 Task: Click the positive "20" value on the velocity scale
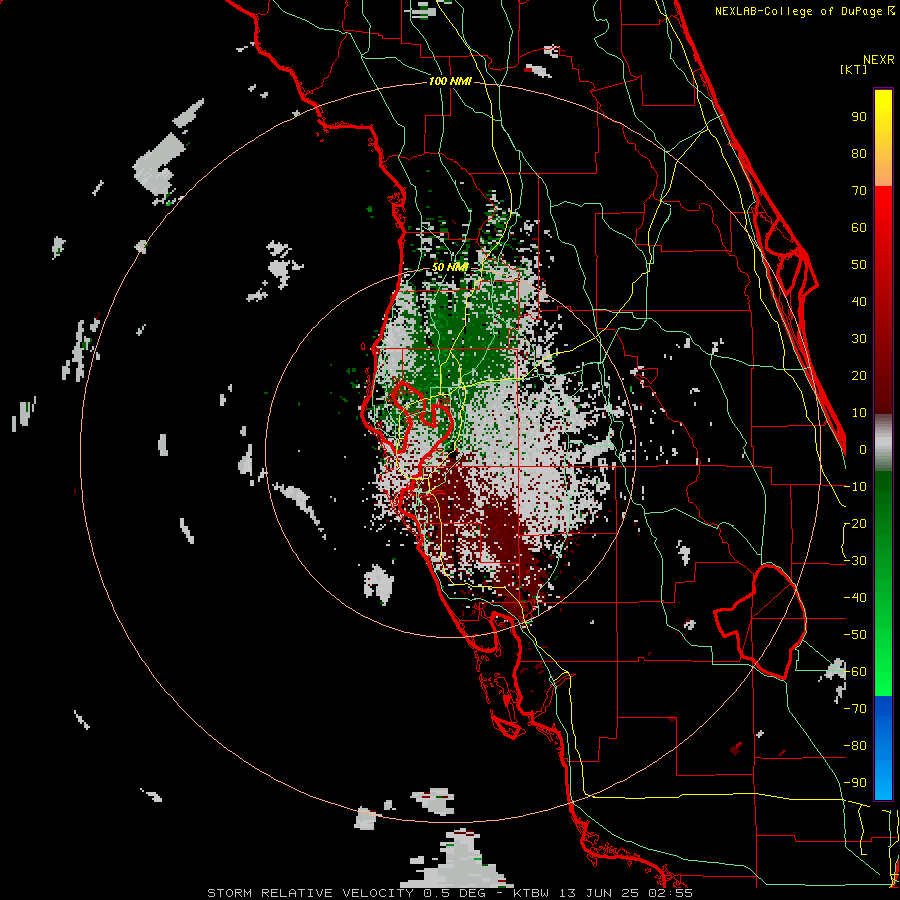click(859, 375)
